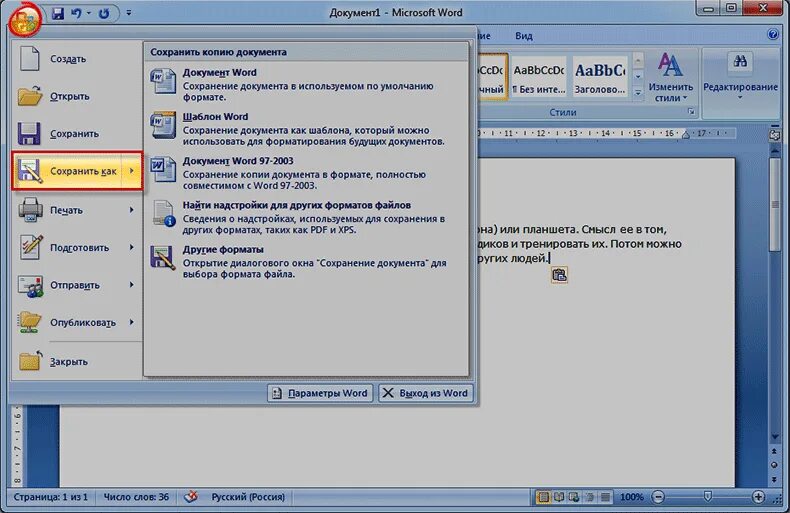Image resolution: width=790 pixels, height=513 pixels.
Task: Switch to Outline view
Action: 589,497
